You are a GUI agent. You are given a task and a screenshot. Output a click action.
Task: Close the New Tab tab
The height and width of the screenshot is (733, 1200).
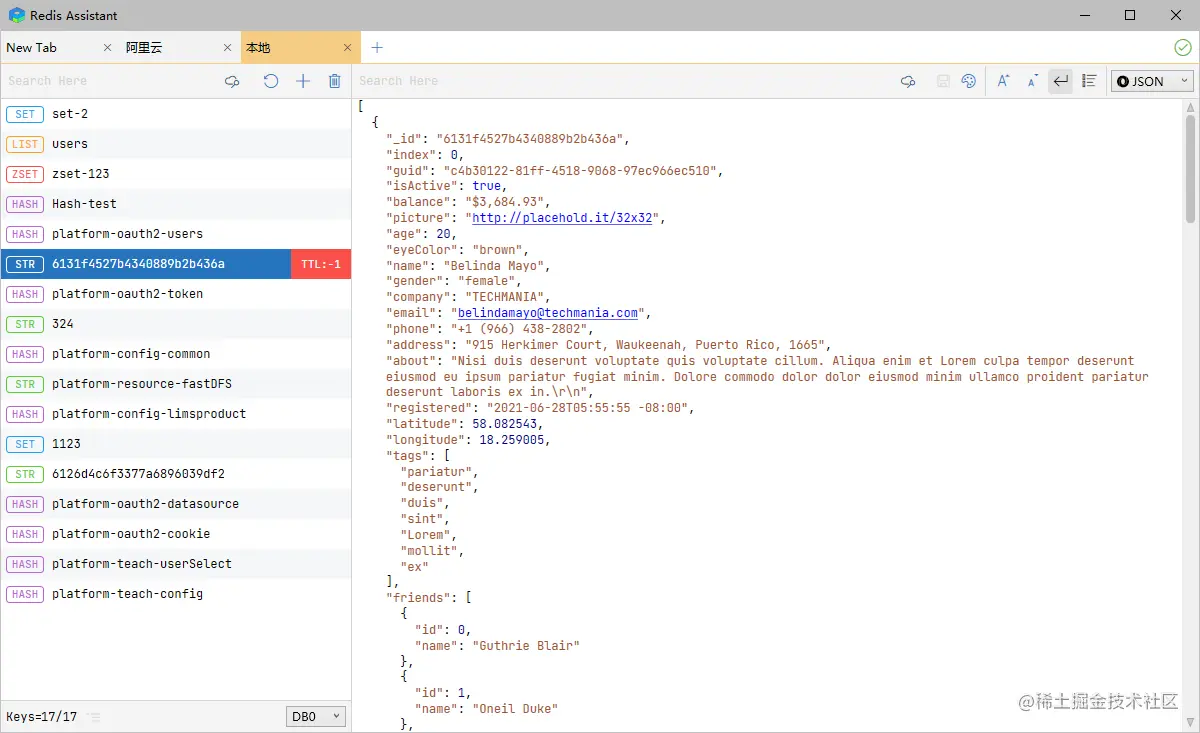click(x=108, y=47)
